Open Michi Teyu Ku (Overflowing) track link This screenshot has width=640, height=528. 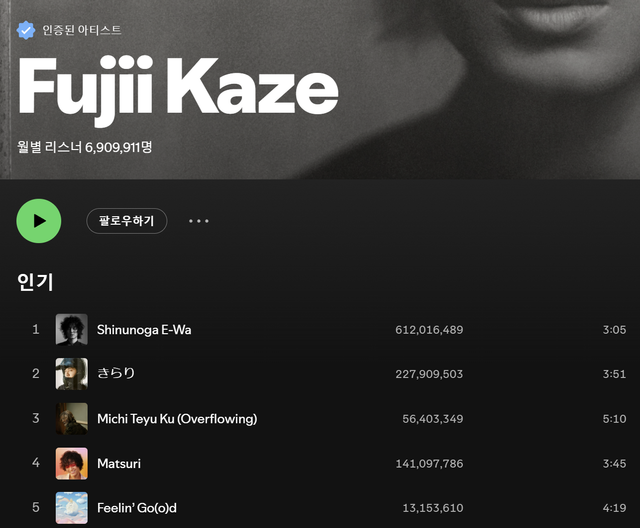tap(177, 419)
